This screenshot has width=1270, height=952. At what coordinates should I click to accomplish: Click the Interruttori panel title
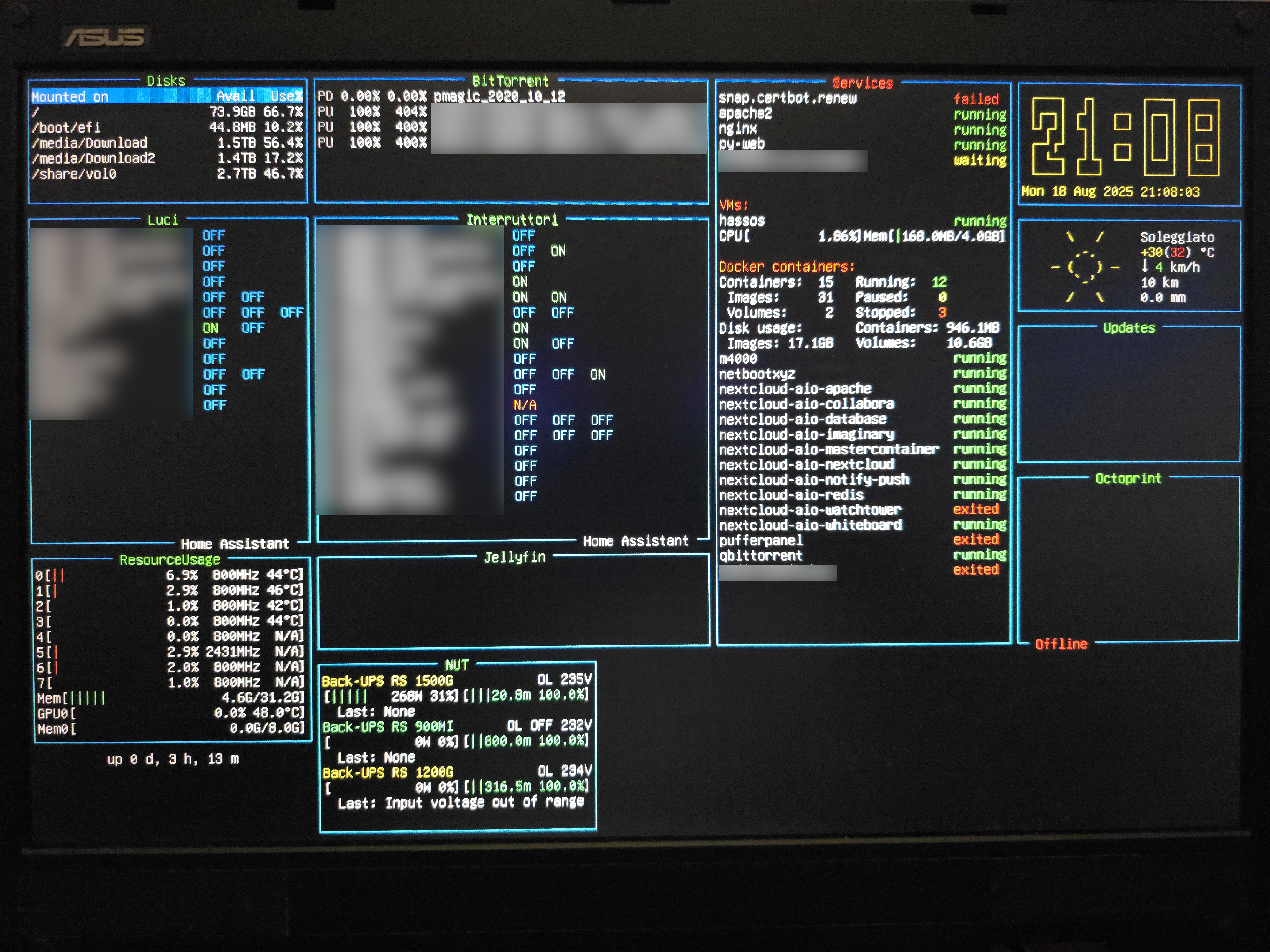coord(511,220)
